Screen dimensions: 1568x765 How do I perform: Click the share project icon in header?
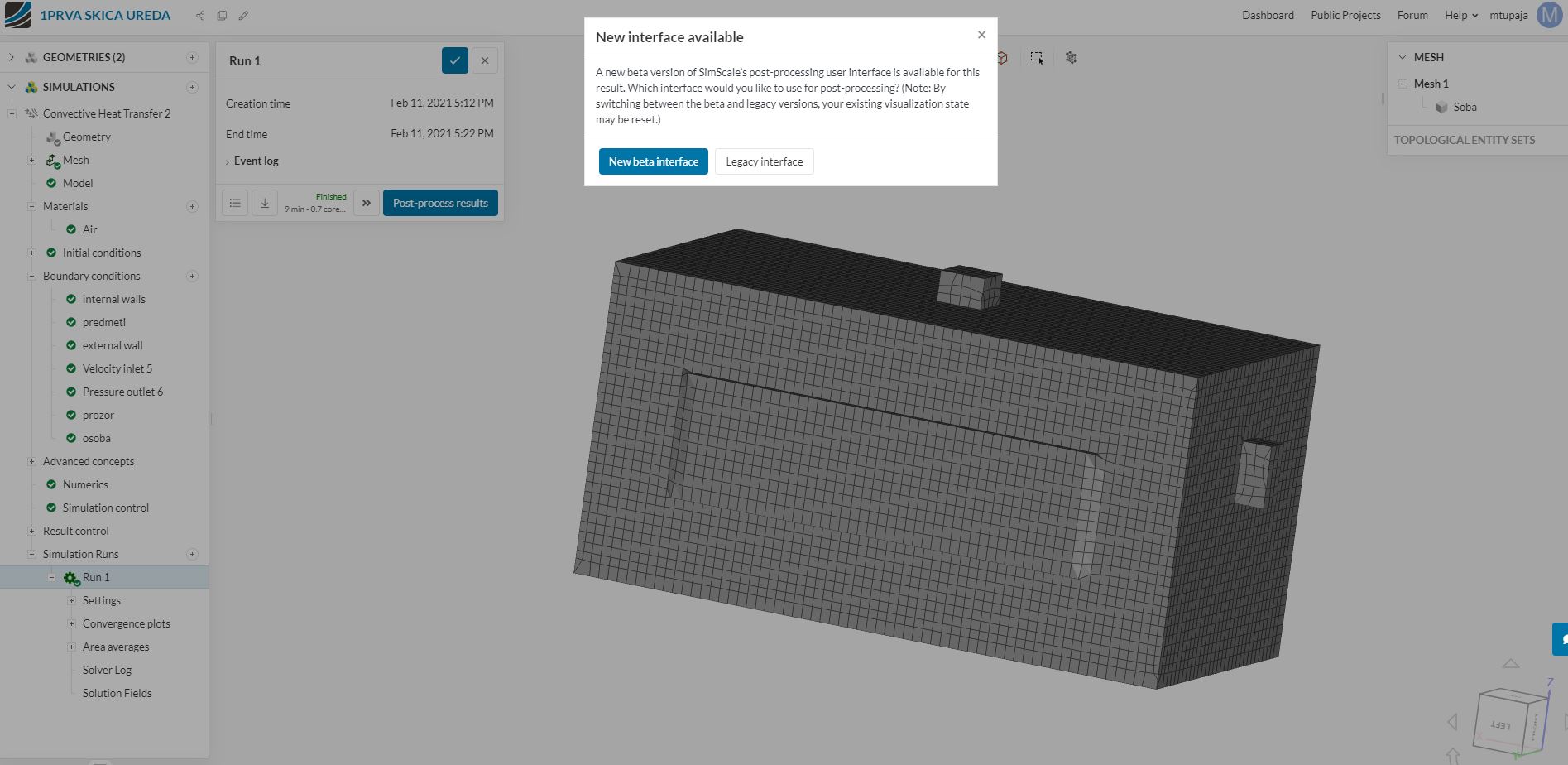point(199,15)
